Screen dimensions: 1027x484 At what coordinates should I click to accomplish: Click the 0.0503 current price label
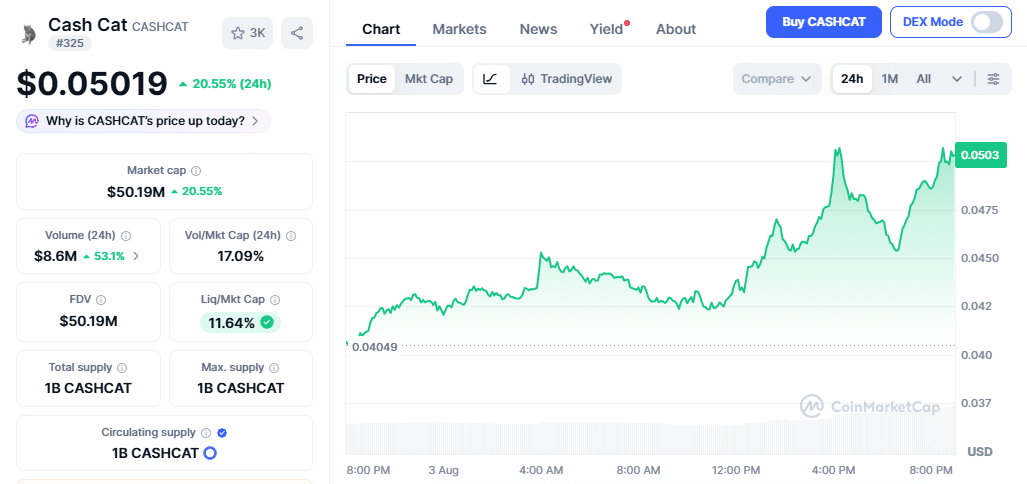pos(980,155)
